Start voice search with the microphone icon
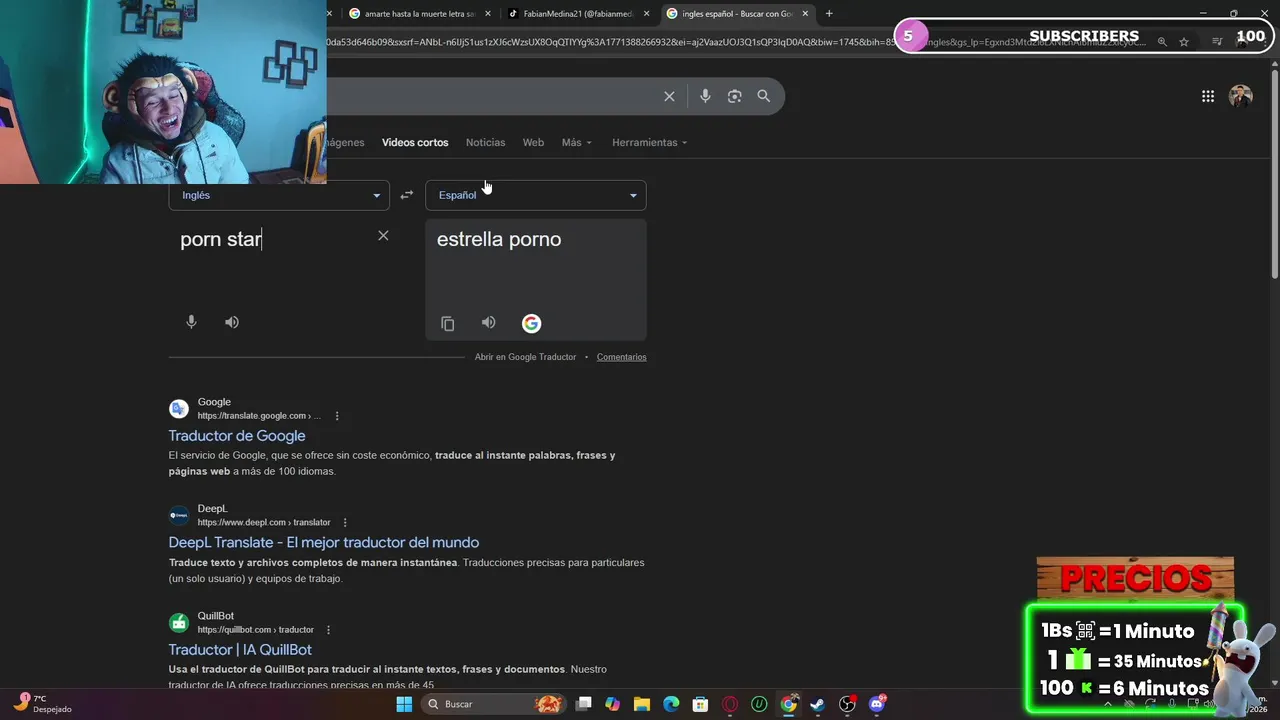This screenshot has height=720, width=1280. [x=705, y=96]
